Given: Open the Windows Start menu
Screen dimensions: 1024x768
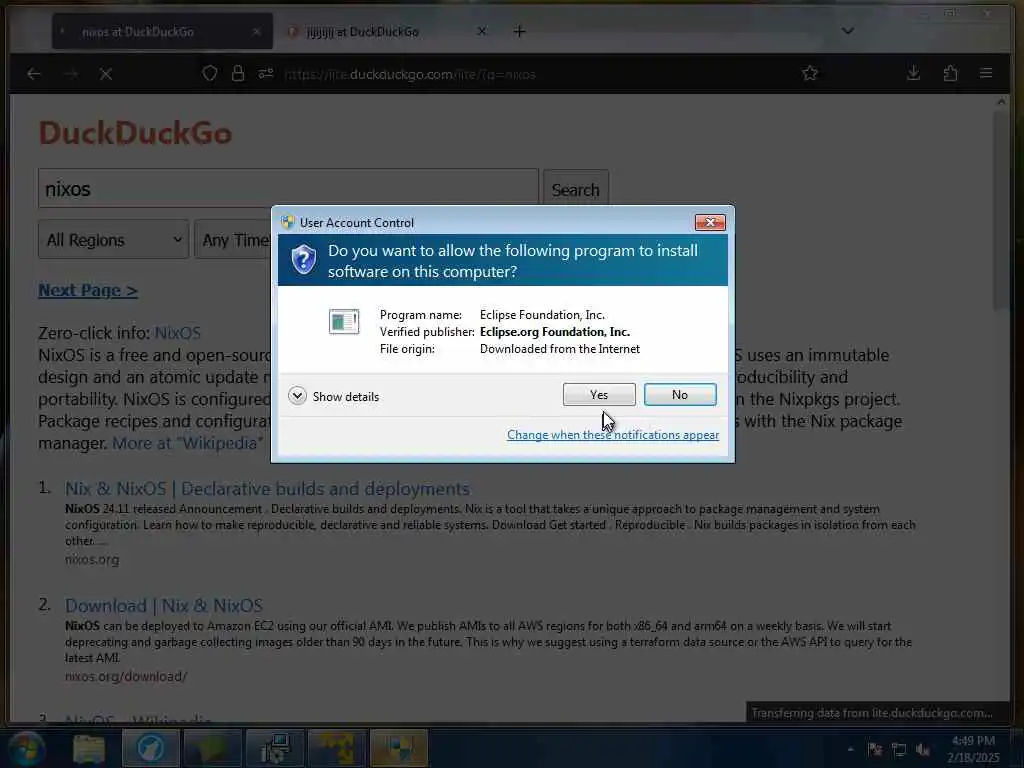Looking at the screenshot, I should pos(26,748).
